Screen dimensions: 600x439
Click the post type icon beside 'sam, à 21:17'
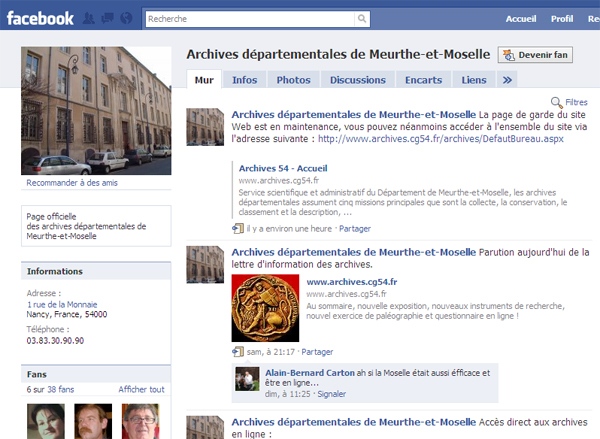point(238,352)
